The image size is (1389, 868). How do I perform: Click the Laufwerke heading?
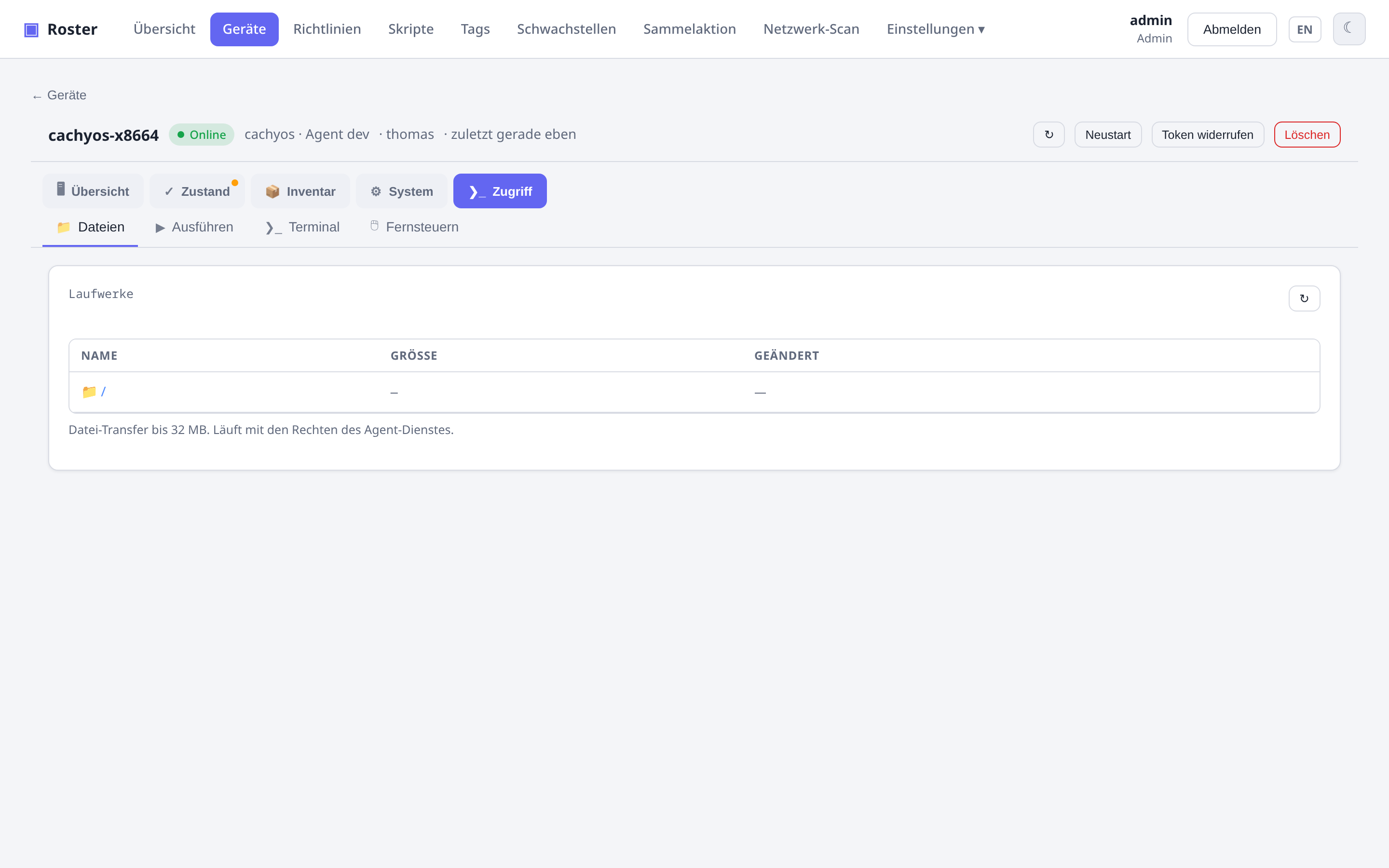(x=101, y=294)
